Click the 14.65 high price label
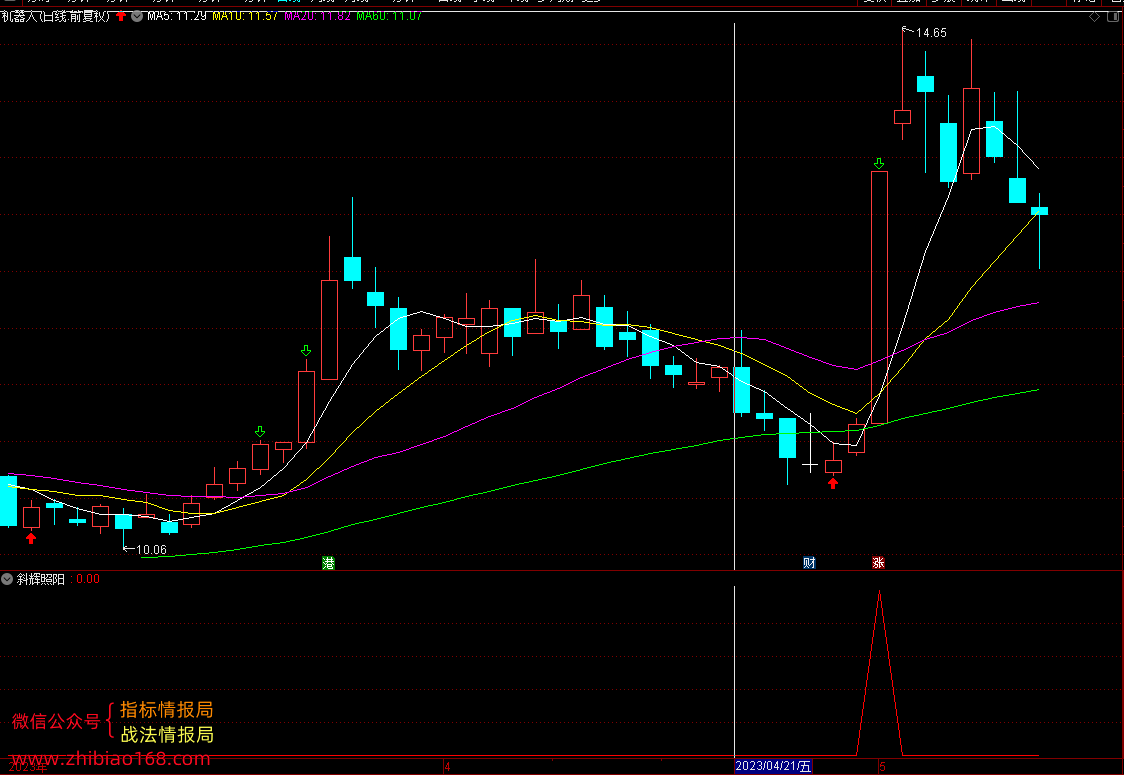Screen dimensions: 1124x775 pos(931,33)
